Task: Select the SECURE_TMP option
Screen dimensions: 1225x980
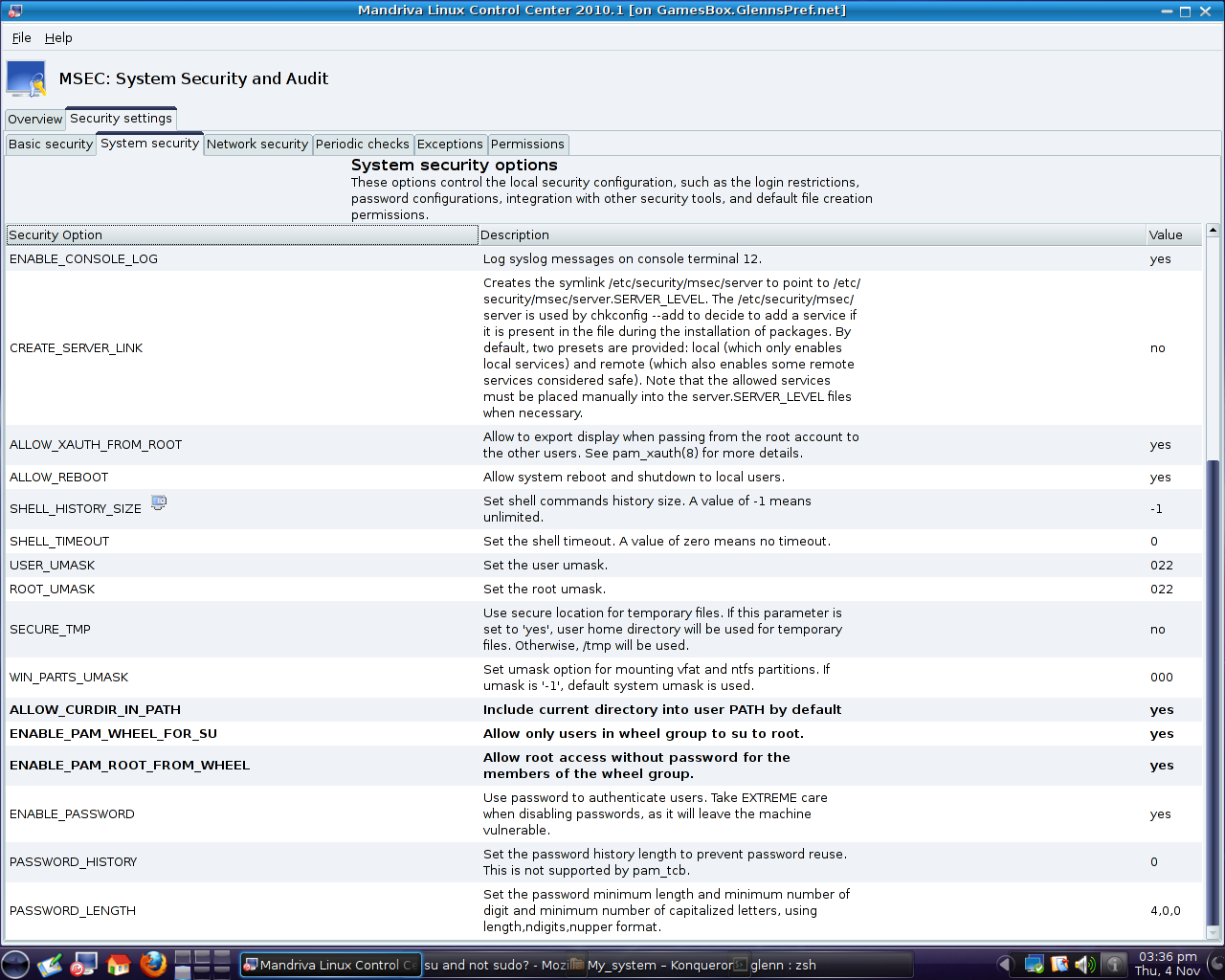Action: [50, 629]
